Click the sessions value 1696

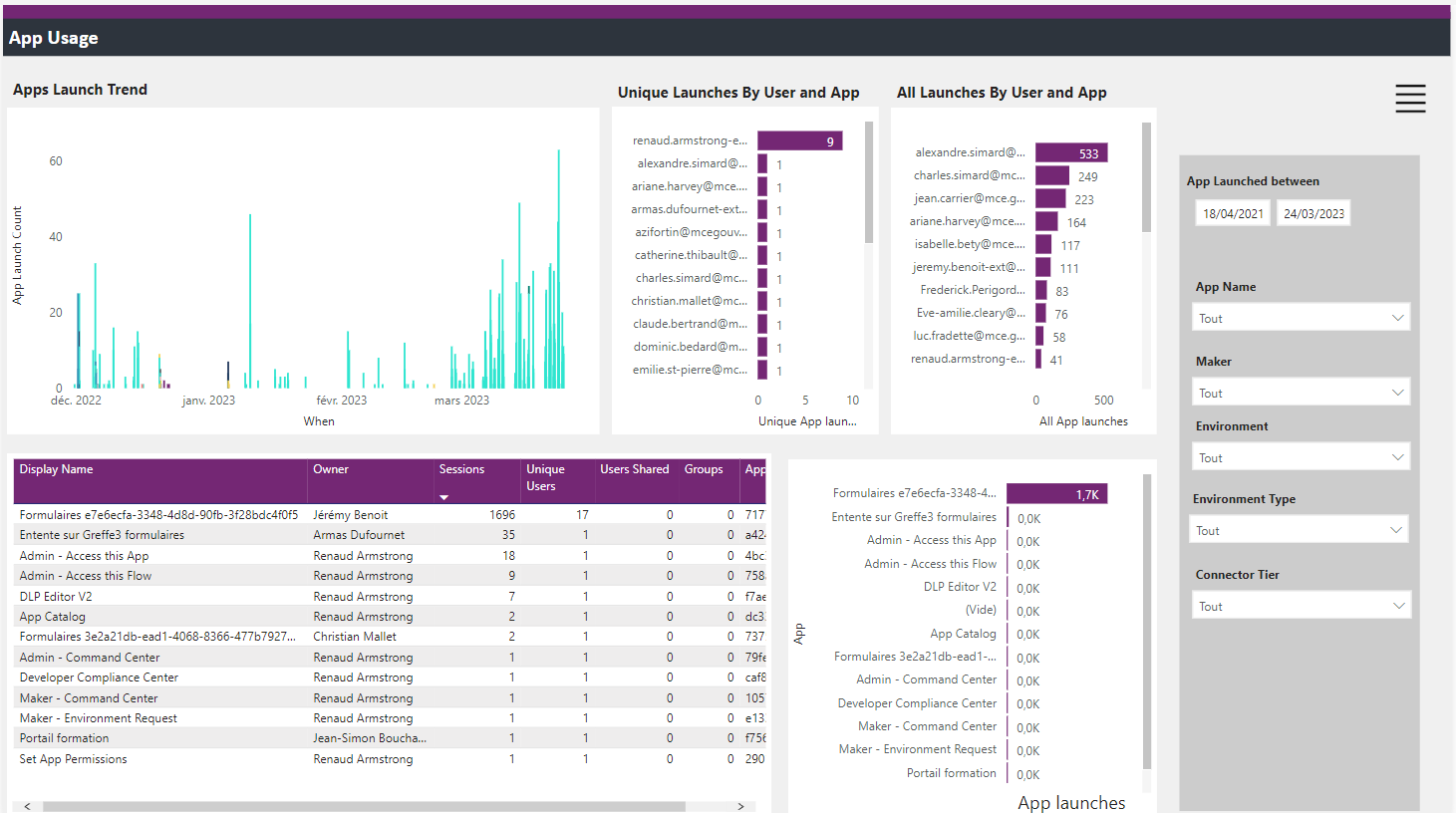502,515
